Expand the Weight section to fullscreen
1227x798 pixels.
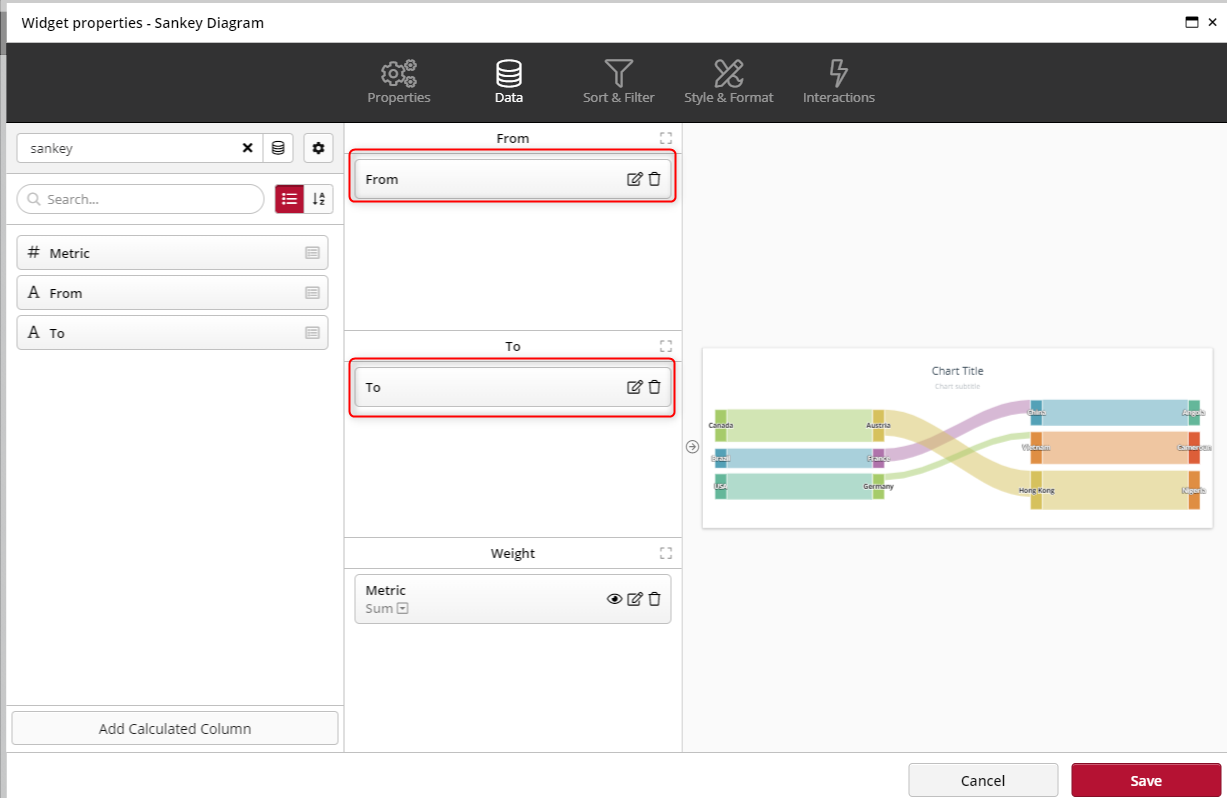666,552
